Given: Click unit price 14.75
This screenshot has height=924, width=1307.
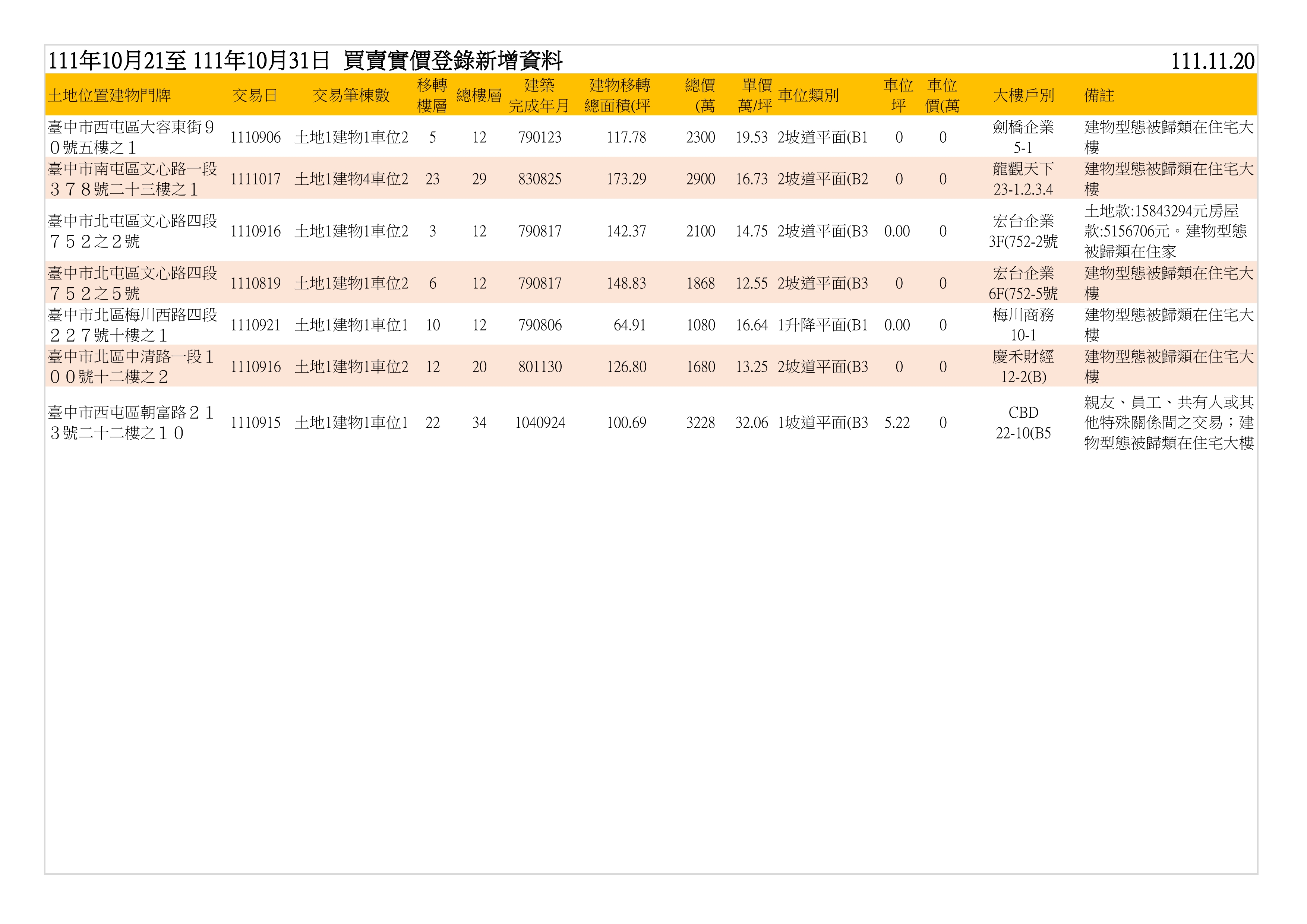Looking at the screenshot, I should tap(751, 231).
